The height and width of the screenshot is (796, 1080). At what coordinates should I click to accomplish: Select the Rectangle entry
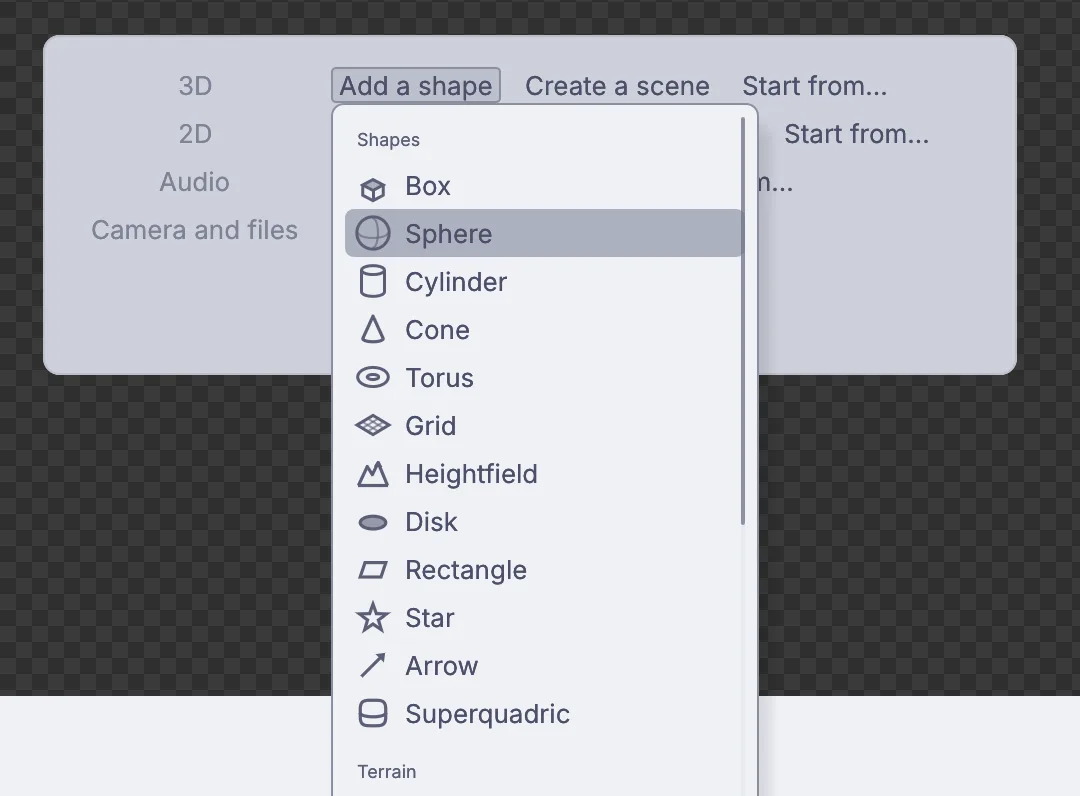[x=543, y=570]
